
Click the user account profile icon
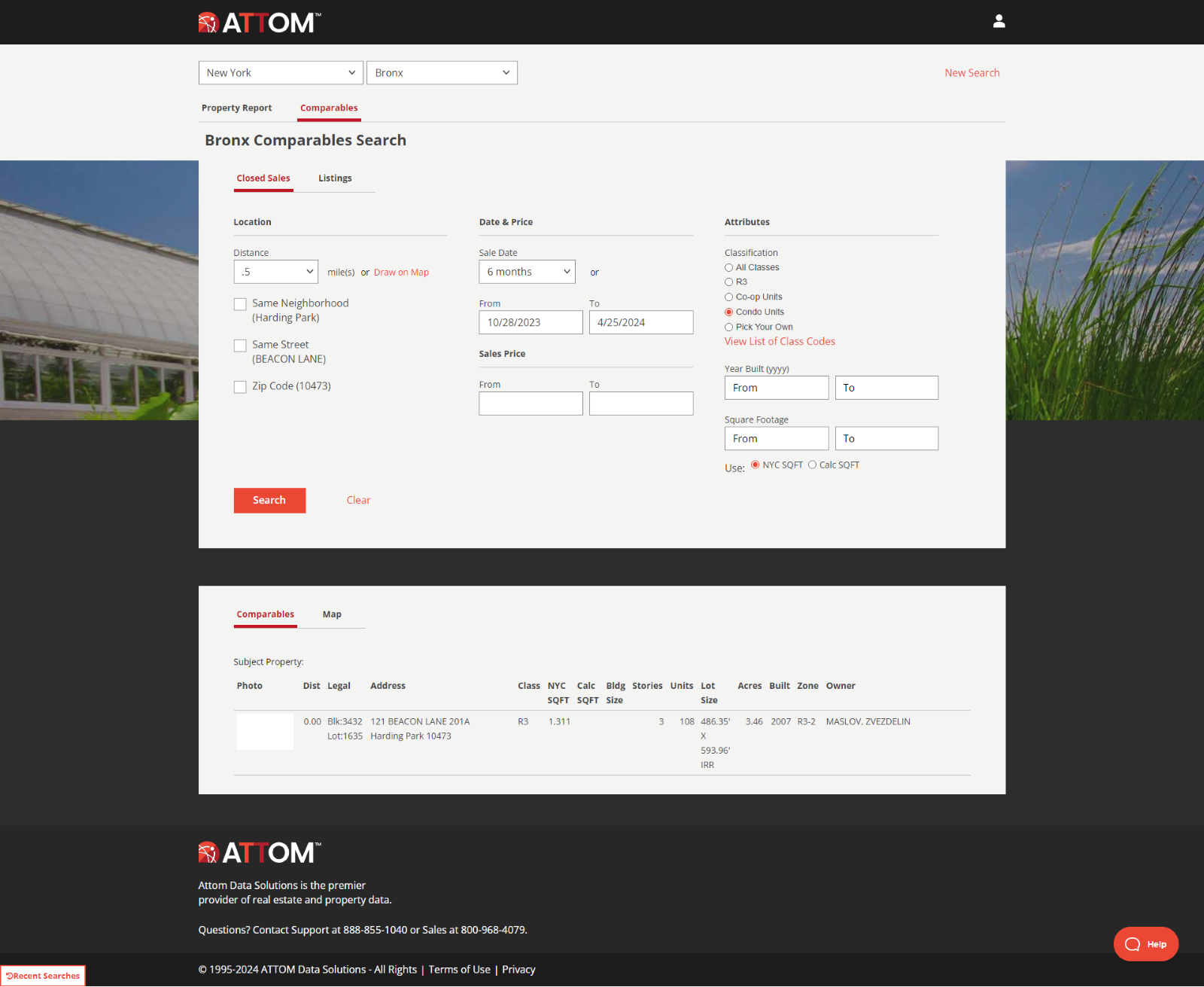999,22
